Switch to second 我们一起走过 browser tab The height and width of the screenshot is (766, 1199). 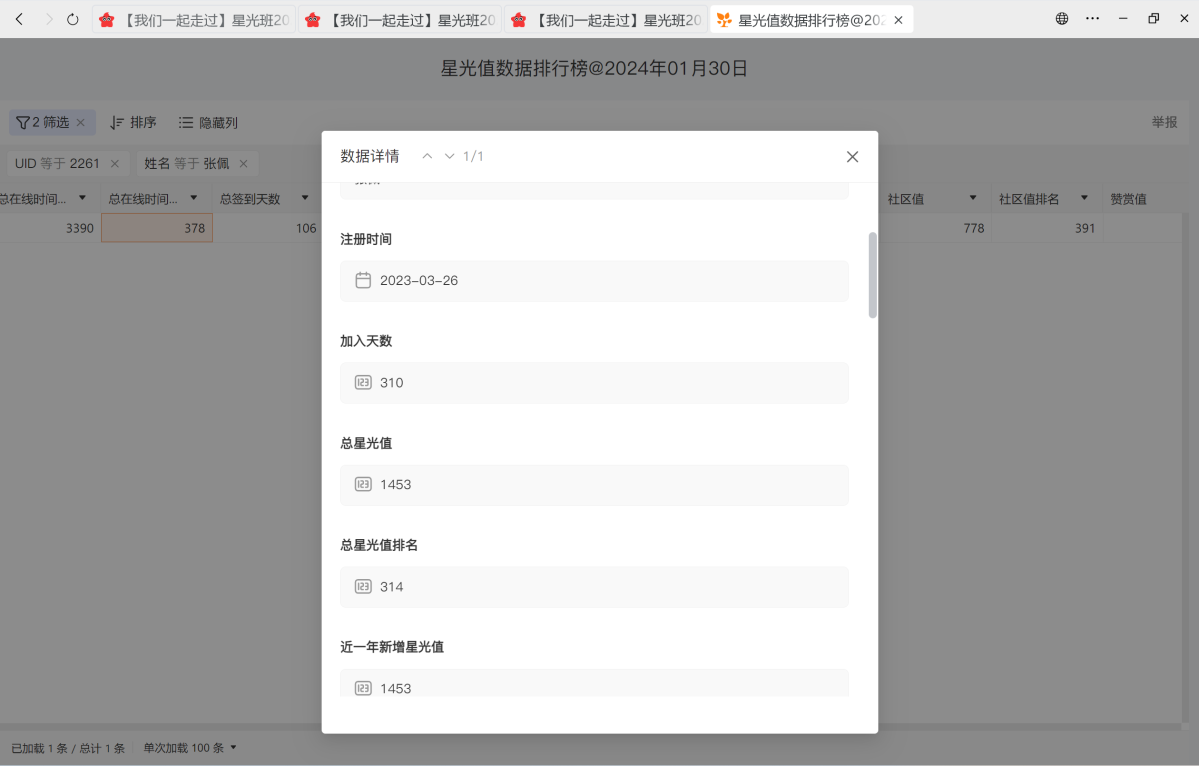tap(400, 20)
